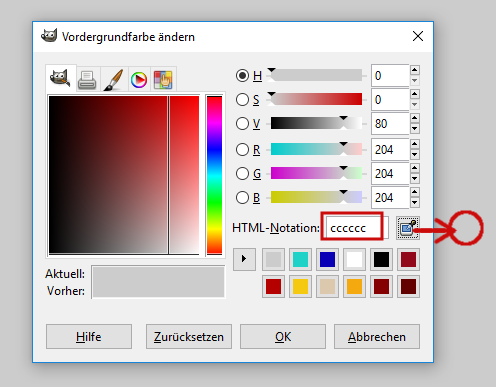Increase the V value with up arrow
496x387 pixels.
pyautogui.click(x=414, y=118)
